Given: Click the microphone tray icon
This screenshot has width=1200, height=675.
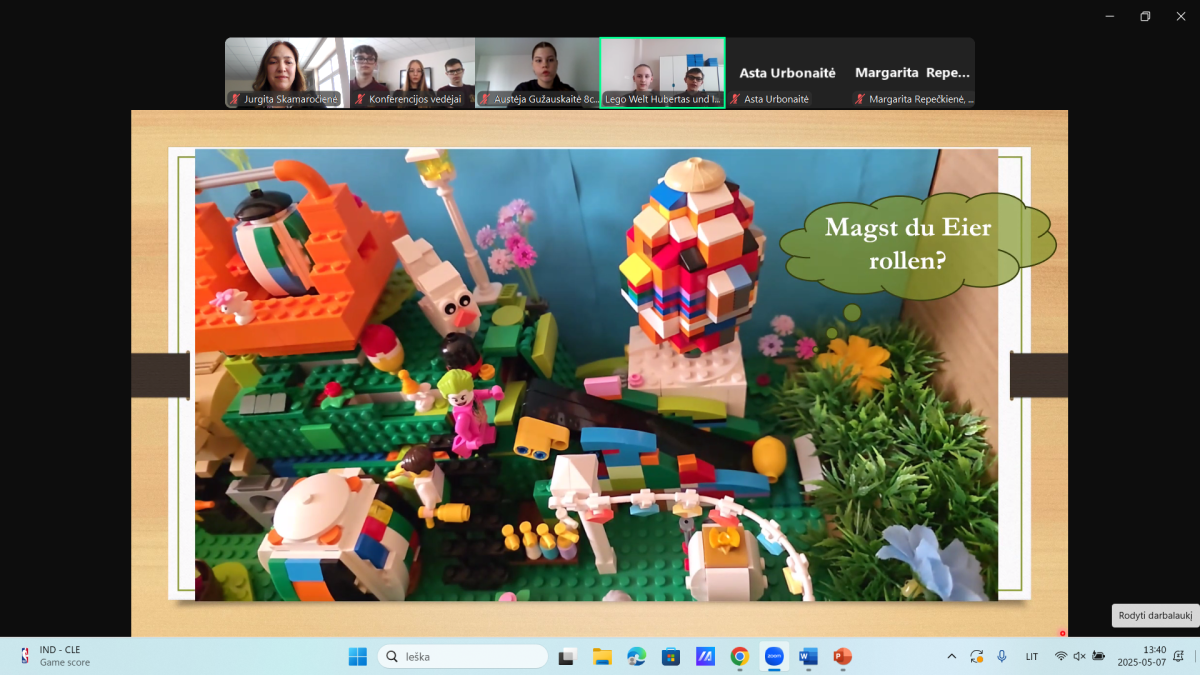Looking at the screenshot, I should 1002,657.
